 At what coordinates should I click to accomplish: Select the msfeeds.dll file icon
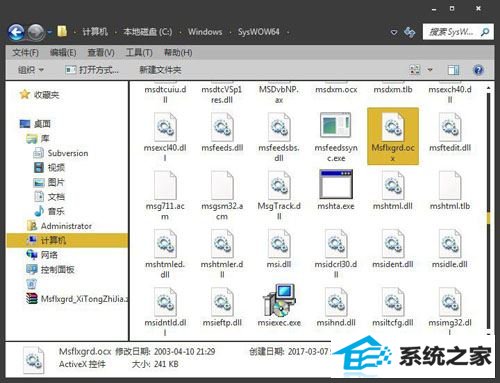coord(222,127)
